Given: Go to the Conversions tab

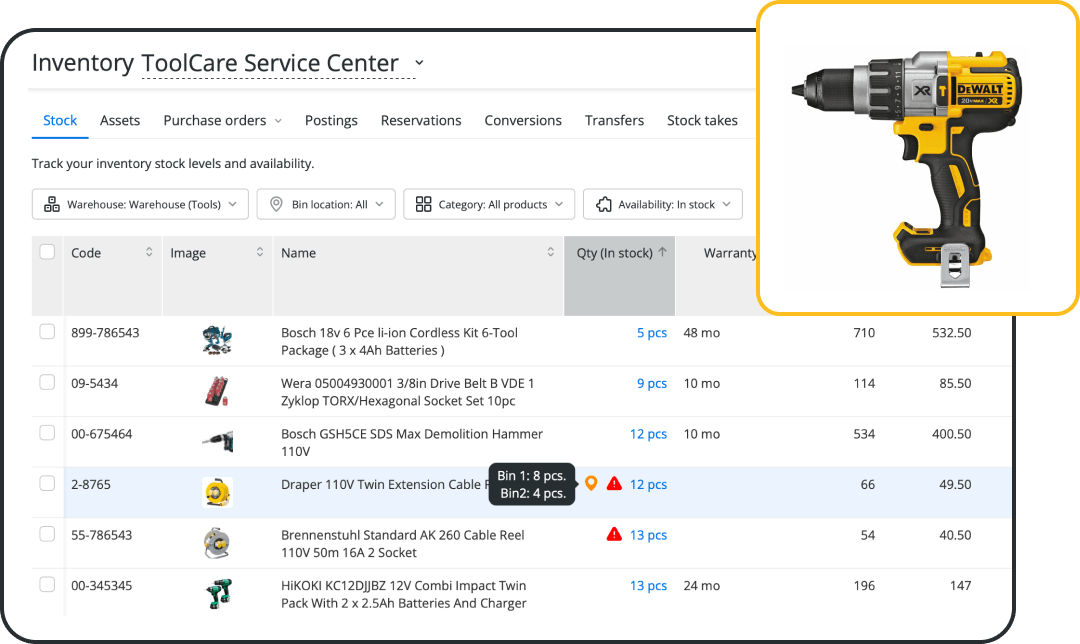Looking at the screenshot, I should coord(523,121).
